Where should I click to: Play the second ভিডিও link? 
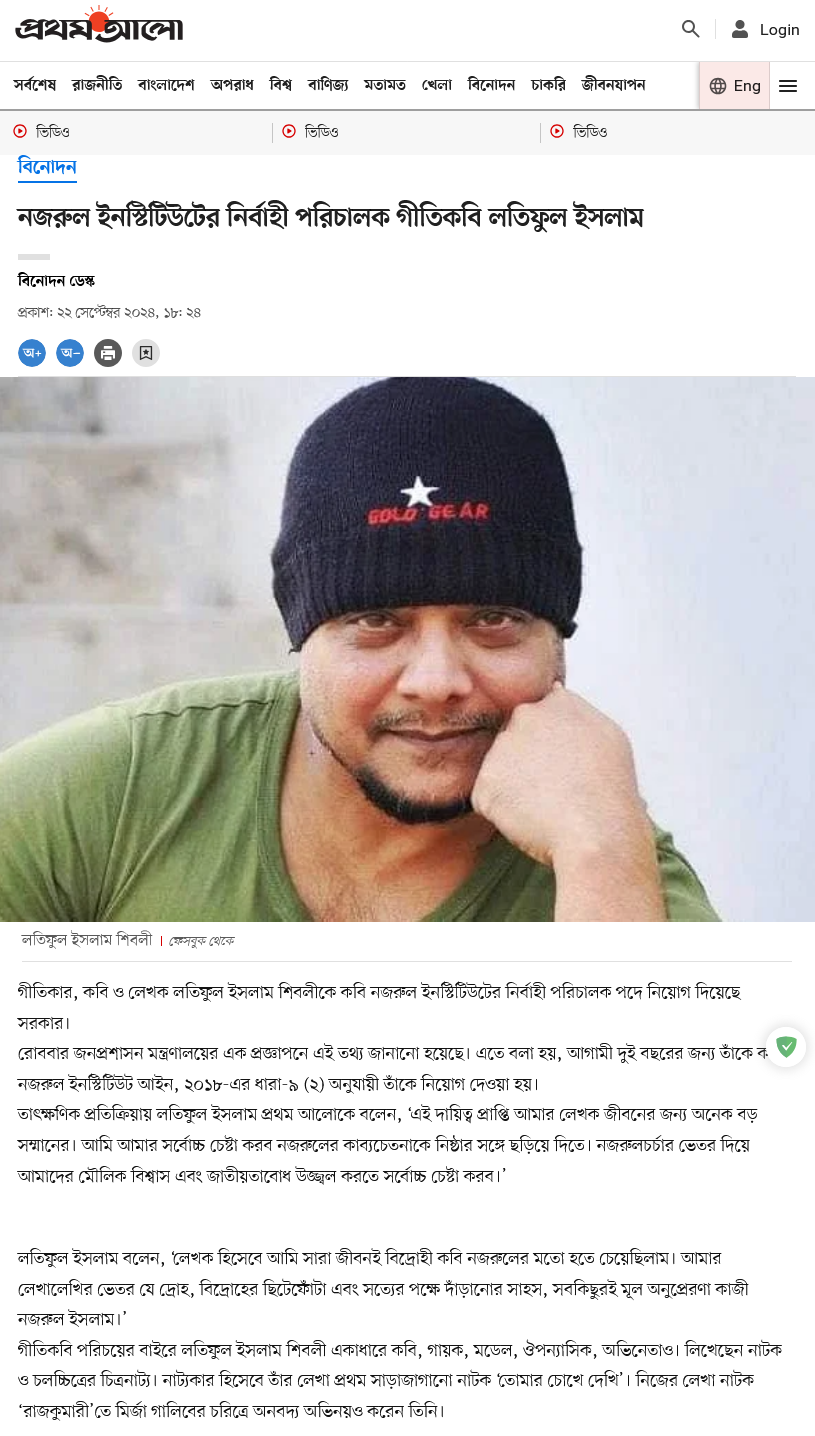click(311, 132)
